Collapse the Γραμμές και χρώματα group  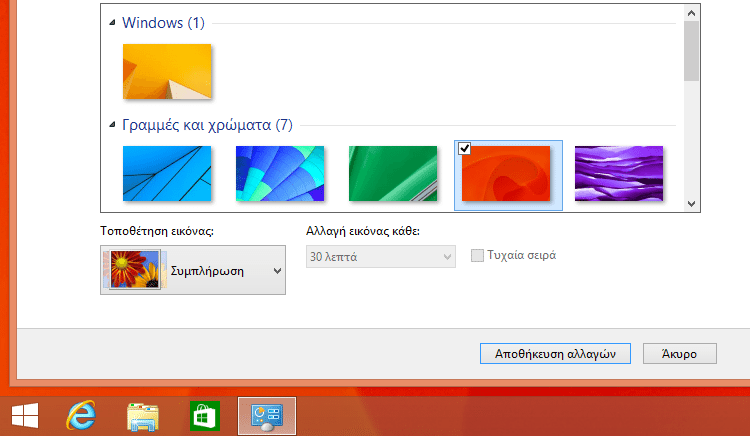pos(112,125)
